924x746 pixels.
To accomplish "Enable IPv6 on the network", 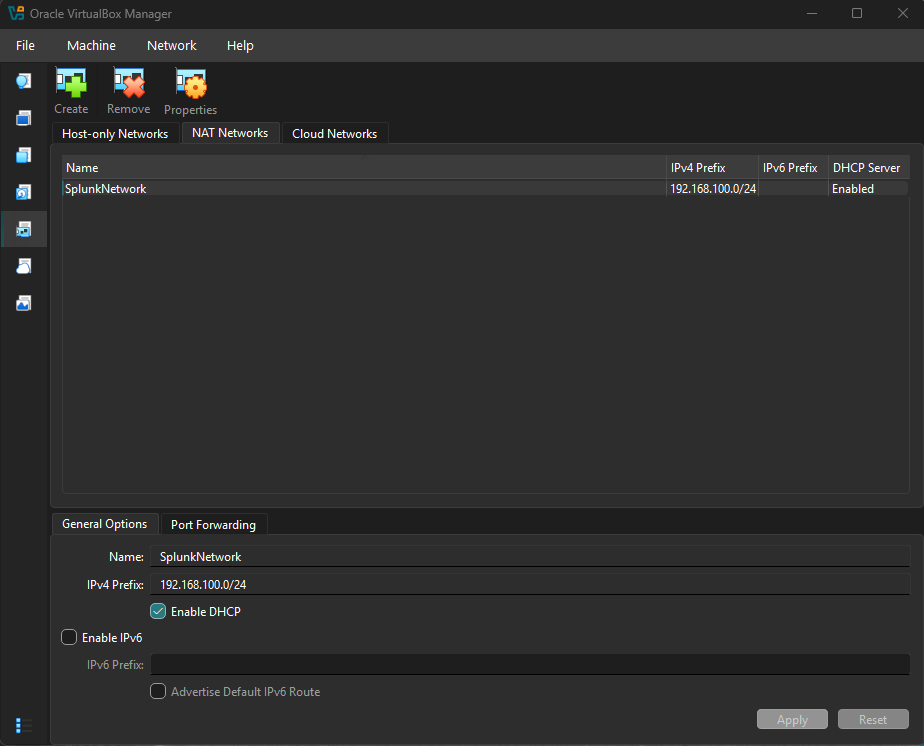I will tap(68, 637).
